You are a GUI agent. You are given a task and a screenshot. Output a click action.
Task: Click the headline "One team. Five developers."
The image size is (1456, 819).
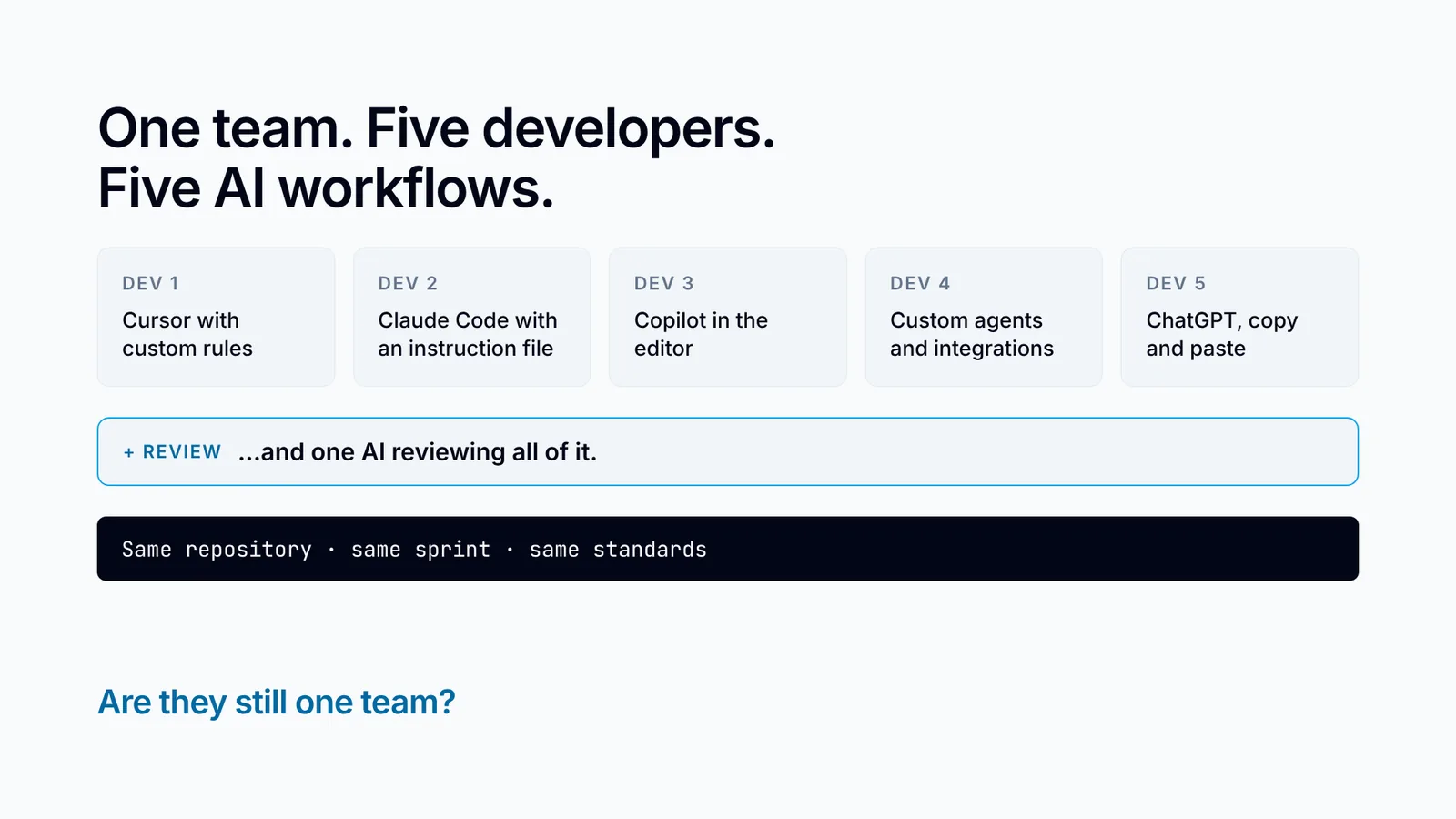(437, 128)
